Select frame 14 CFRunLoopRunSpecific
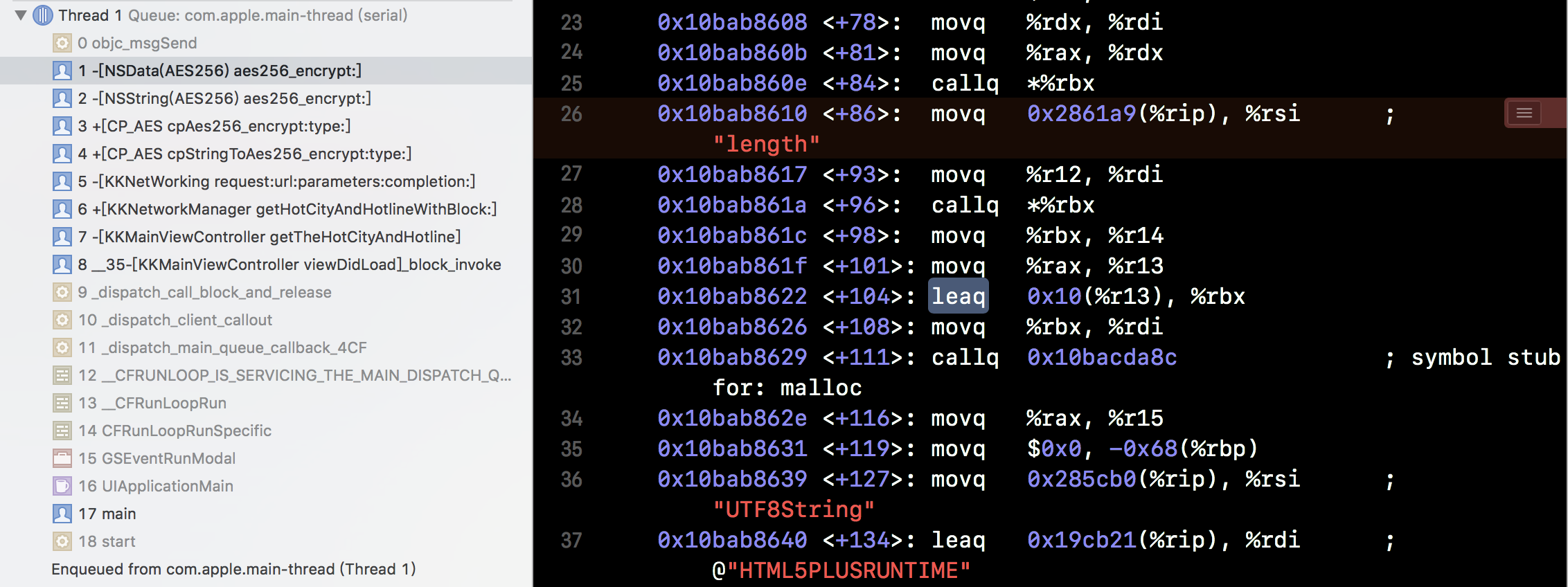The image size is (1568, 587). pos(175,431)
